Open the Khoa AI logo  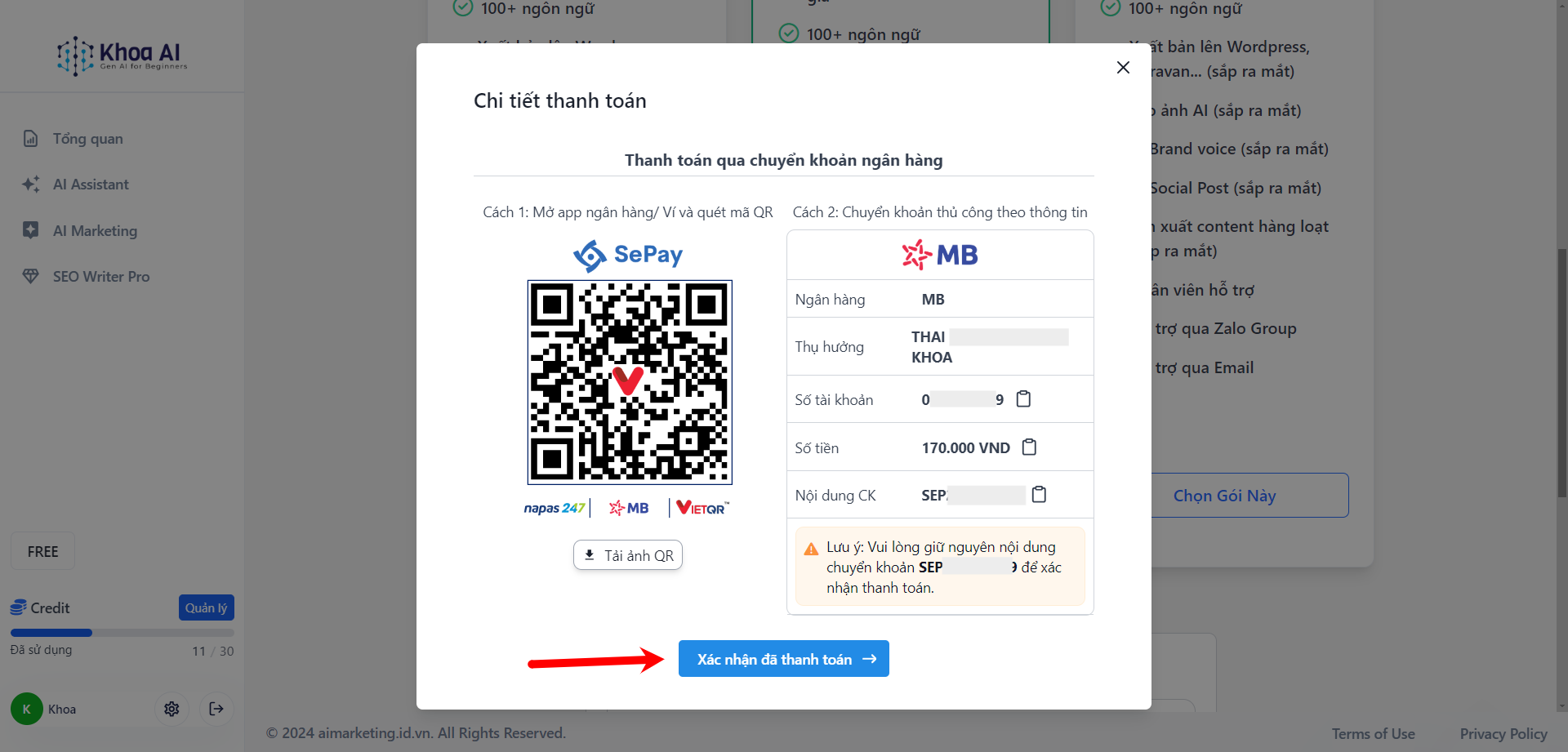pos(122,56)
